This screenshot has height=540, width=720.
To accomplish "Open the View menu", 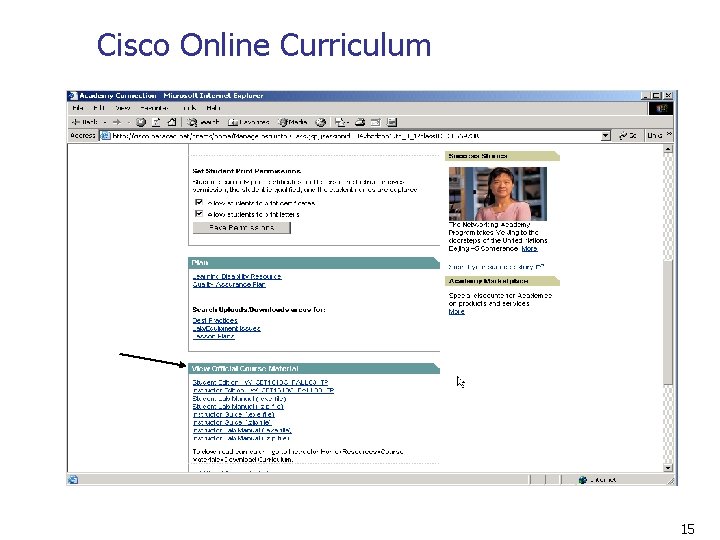I will click(x=122, y=108).
